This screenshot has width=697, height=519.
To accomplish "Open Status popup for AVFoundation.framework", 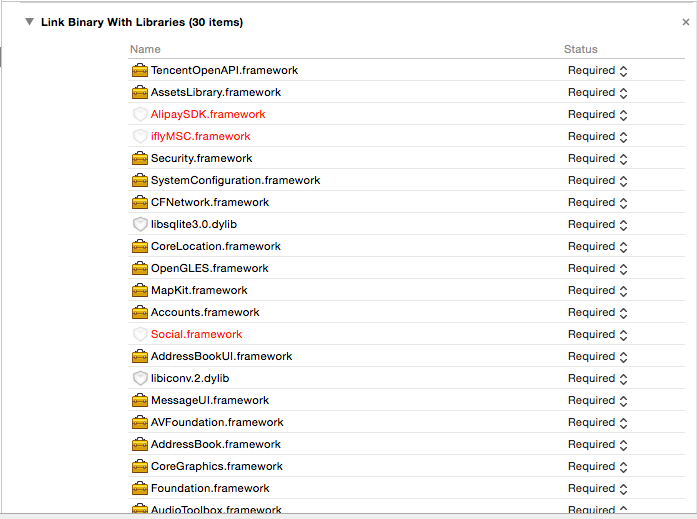I will pos(597,423).
